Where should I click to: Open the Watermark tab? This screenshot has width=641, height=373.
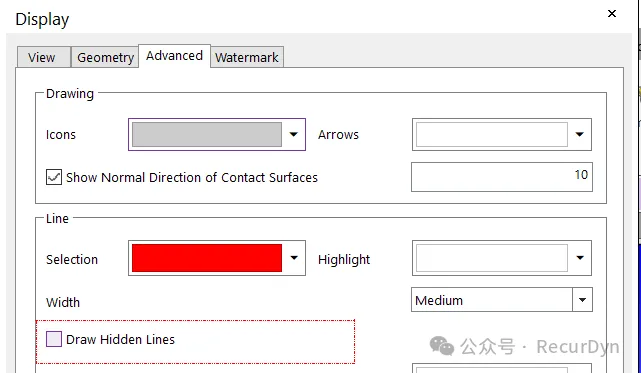click(247, 57)
